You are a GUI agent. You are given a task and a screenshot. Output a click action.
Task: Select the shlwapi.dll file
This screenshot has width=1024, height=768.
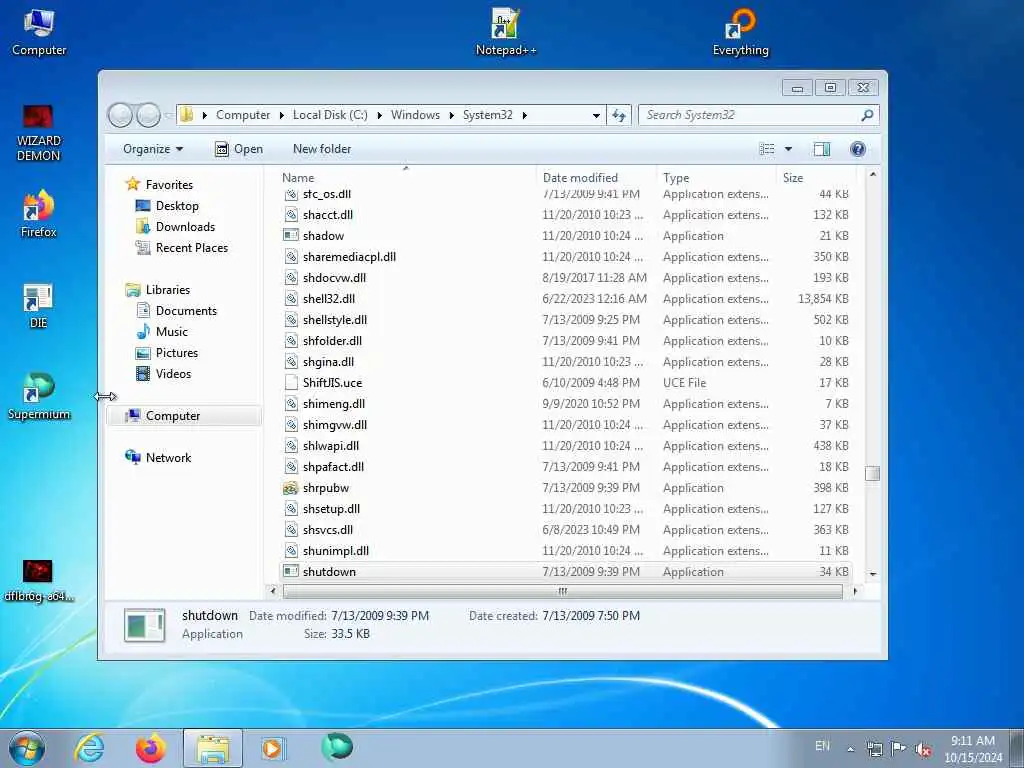[x=566, y=446]
